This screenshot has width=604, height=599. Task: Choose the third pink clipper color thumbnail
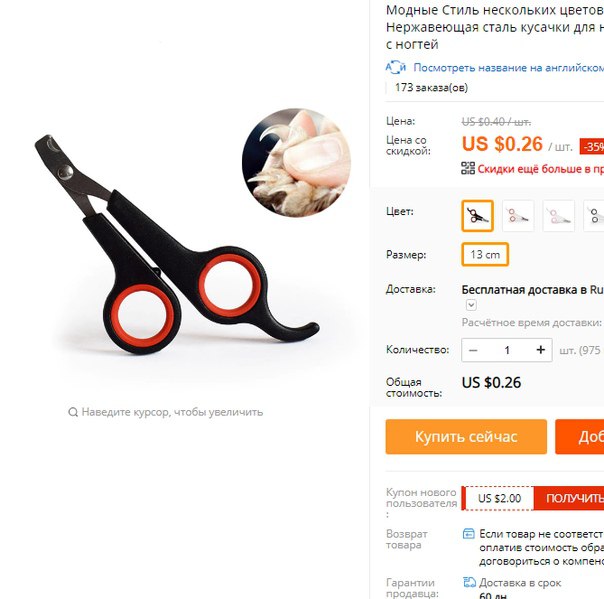[559, 216]
